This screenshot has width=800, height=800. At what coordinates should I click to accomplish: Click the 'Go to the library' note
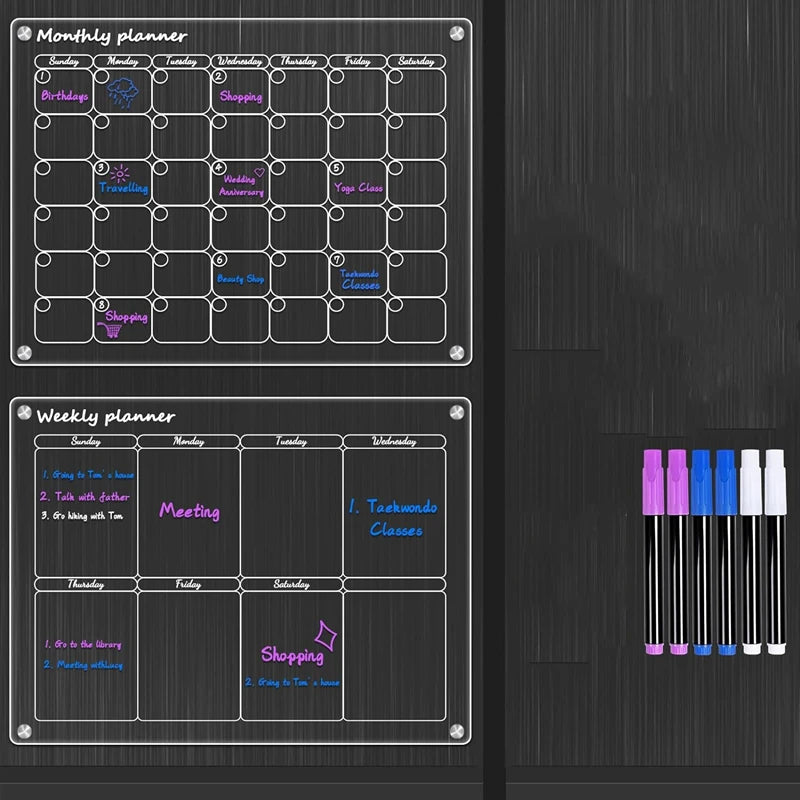tap(82, 645)
